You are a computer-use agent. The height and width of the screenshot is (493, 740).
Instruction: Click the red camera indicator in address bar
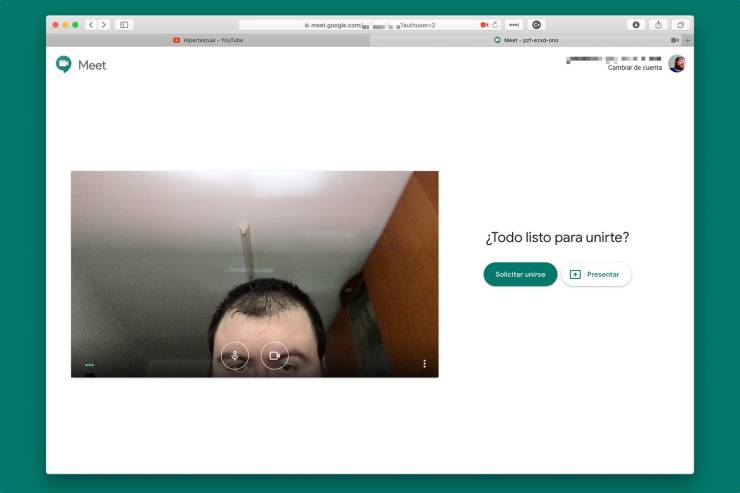pyautogui.click(x=484, y=24)
